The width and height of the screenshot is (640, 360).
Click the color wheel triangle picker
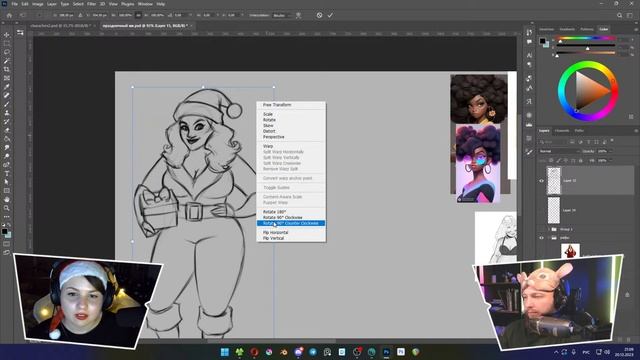(592, 91)
